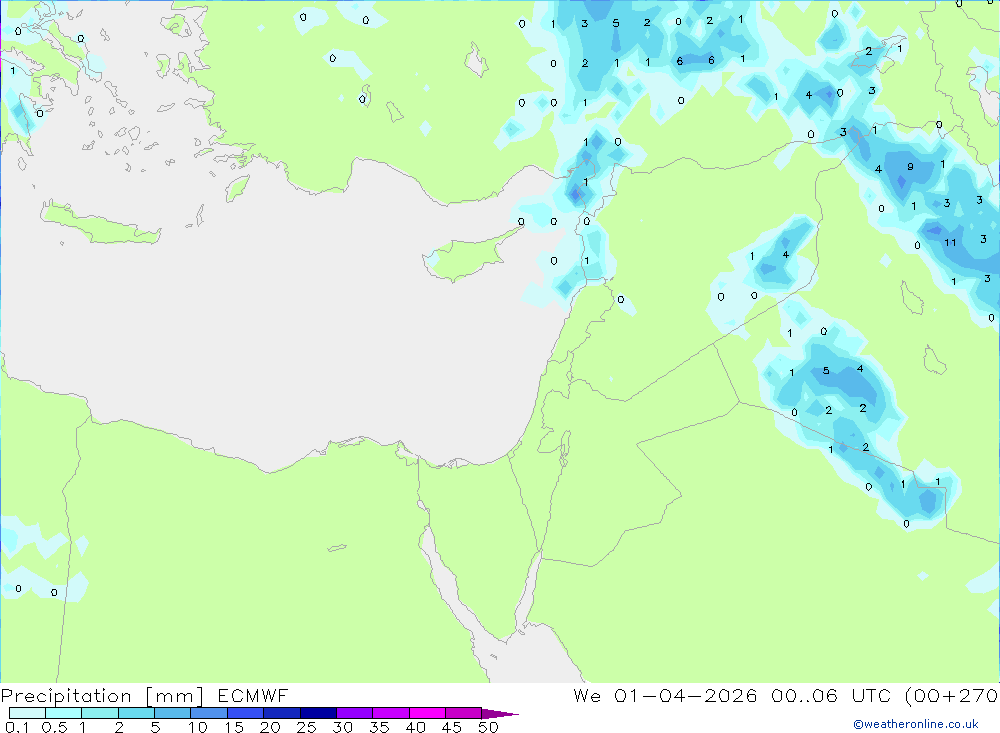Click the '50' legend scale label
Viewport: 1000px width, 733px height.
click(489, 727)
